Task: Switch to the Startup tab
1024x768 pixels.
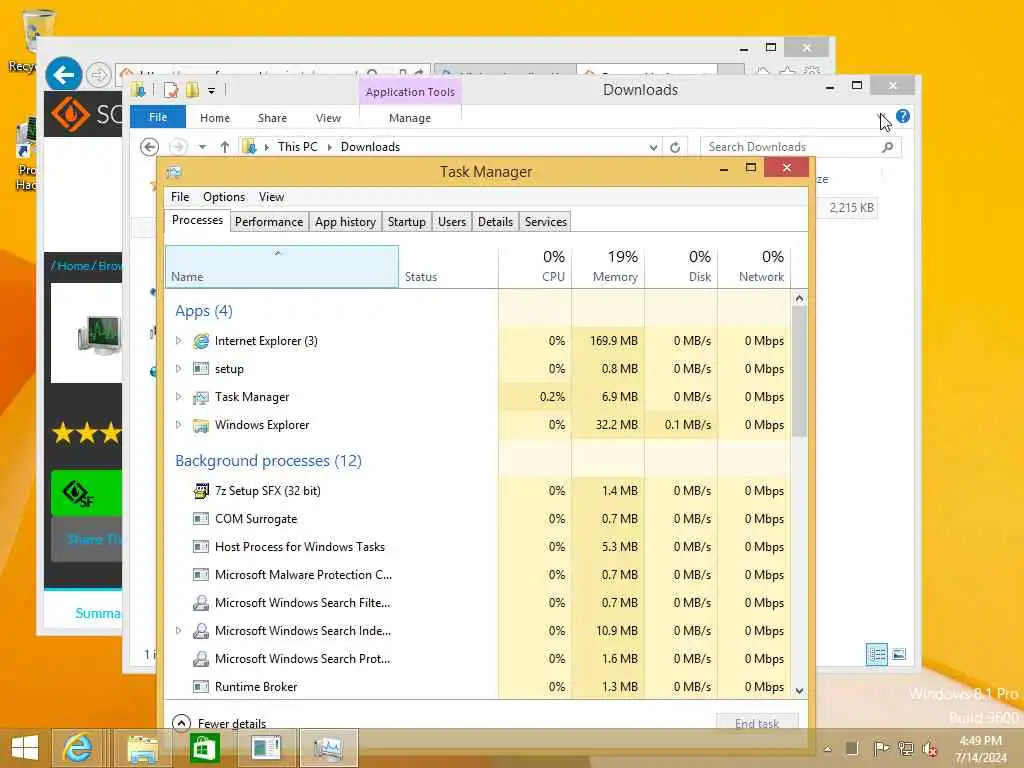Action: 407,222
